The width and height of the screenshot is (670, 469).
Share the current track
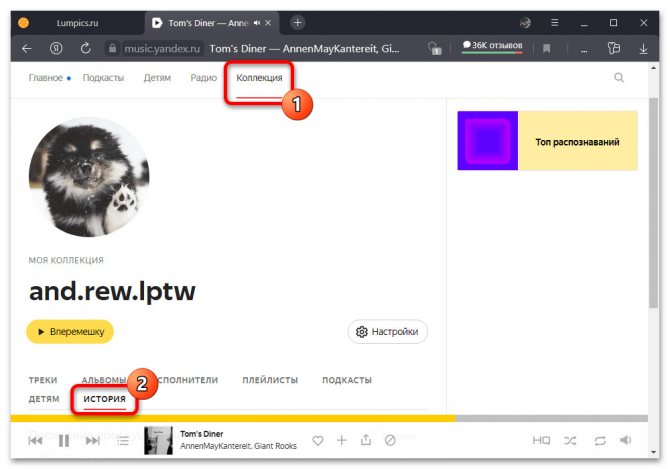click(x=366, y=440)
